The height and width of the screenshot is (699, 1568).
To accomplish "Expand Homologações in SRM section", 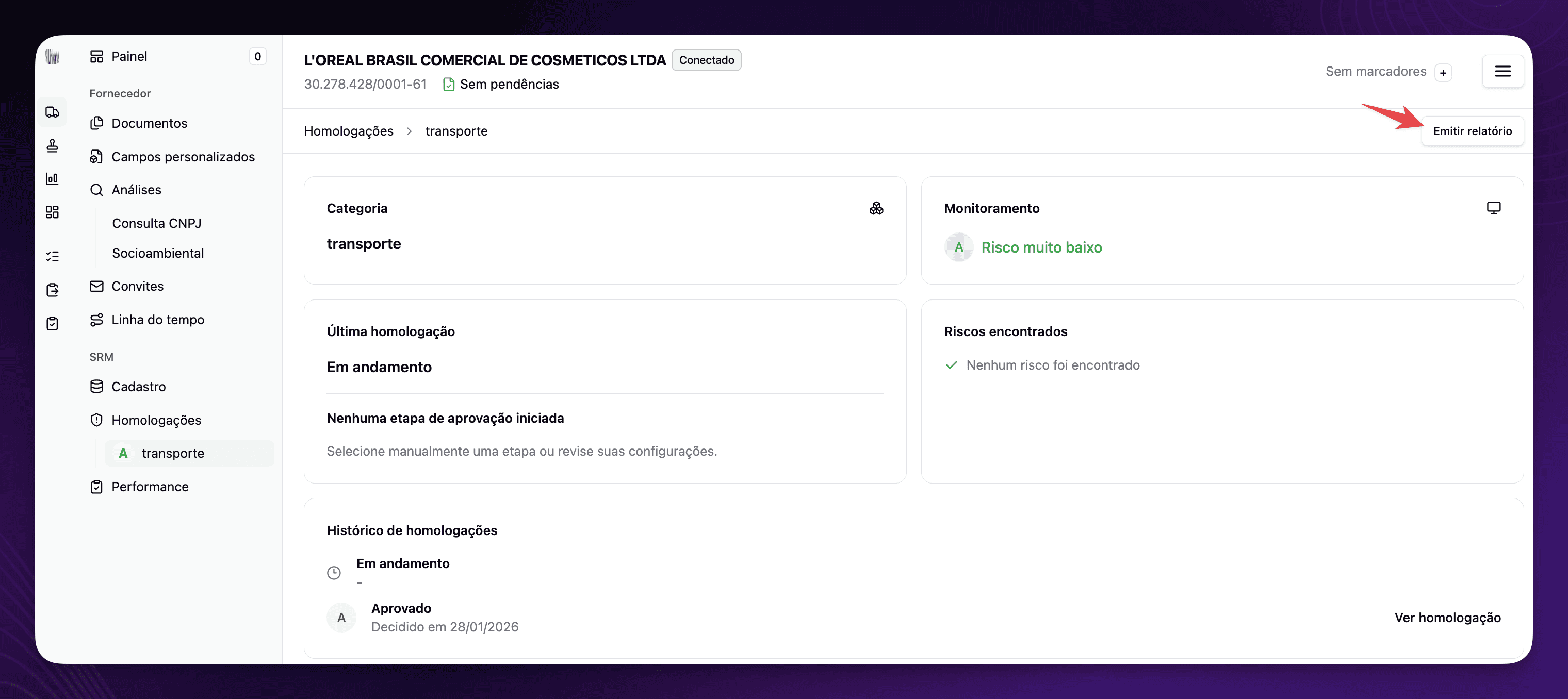I will click(x=156, y=420).
